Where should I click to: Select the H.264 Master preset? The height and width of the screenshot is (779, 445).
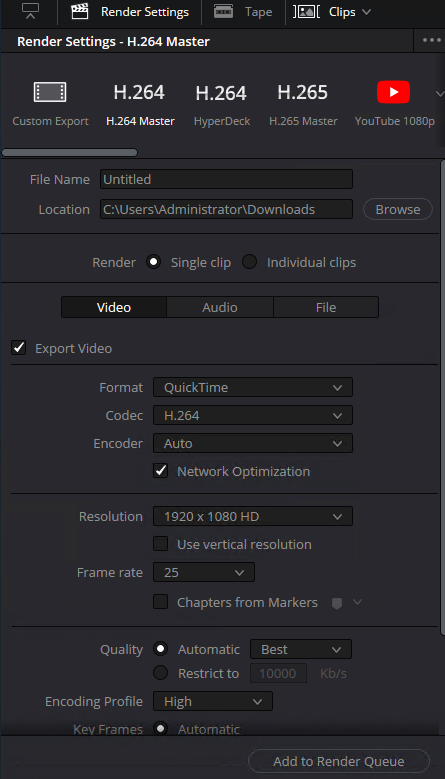140,104
